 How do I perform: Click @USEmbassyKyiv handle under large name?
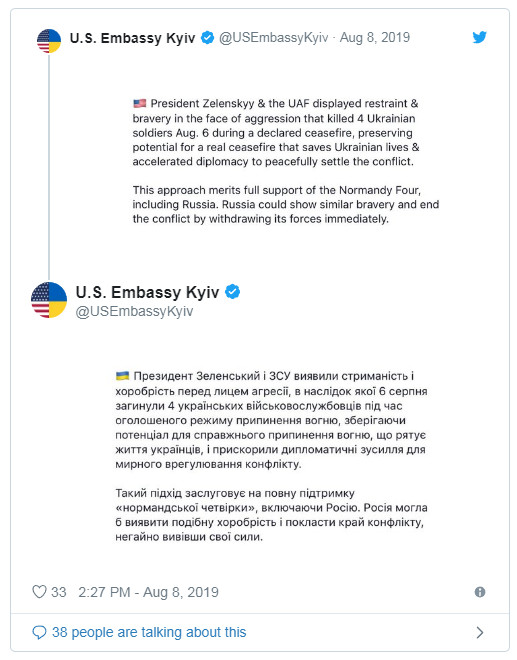[134, 311]
